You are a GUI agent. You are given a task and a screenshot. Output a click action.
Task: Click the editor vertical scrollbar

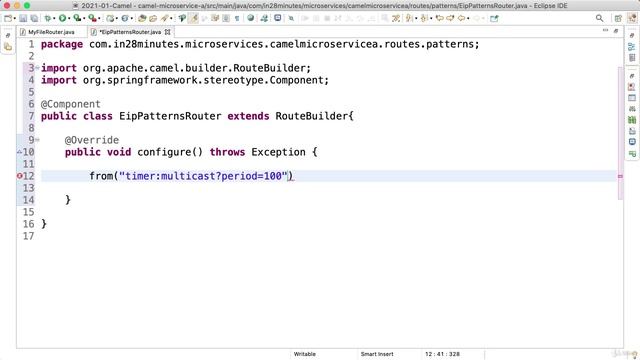click(x=620, y=133)
